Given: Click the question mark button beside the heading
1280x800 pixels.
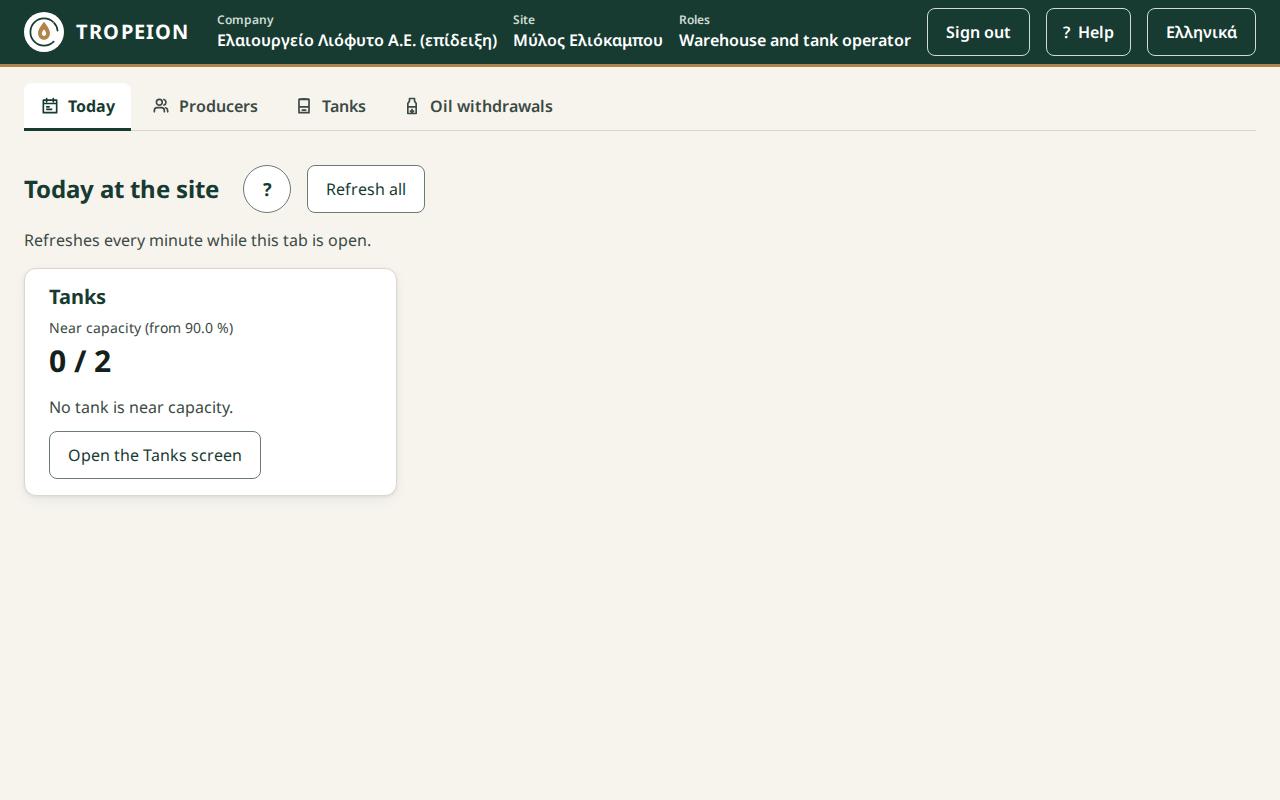Looking at the screenshot, I should [x=267, y=189].
